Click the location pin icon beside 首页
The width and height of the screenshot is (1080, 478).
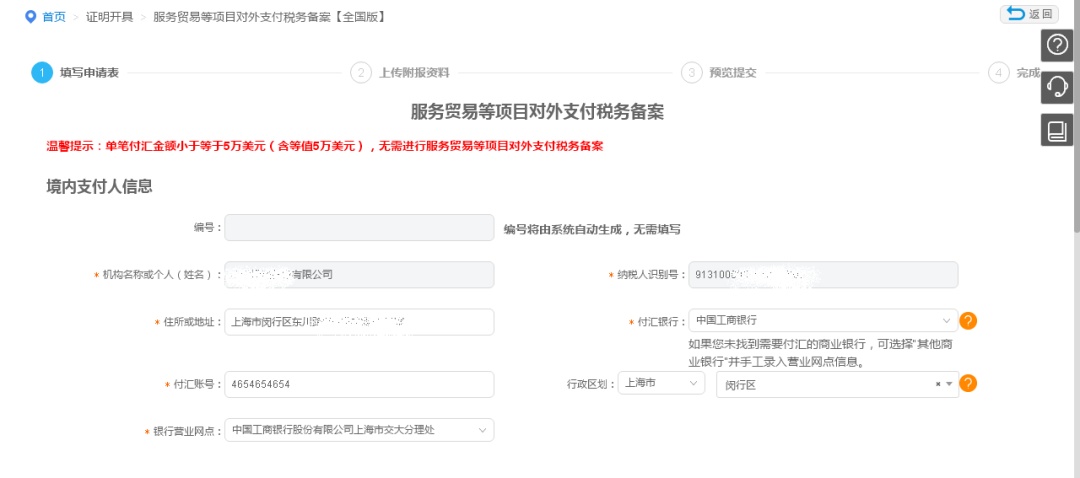click(x=30, y=17)
